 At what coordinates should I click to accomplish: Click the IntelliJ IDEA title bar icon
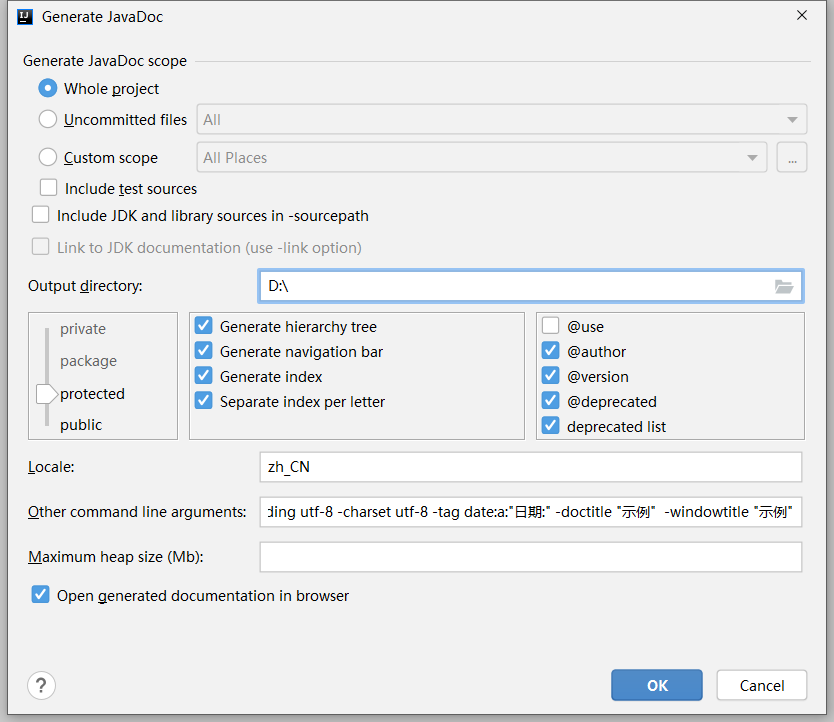click(25, 17)
